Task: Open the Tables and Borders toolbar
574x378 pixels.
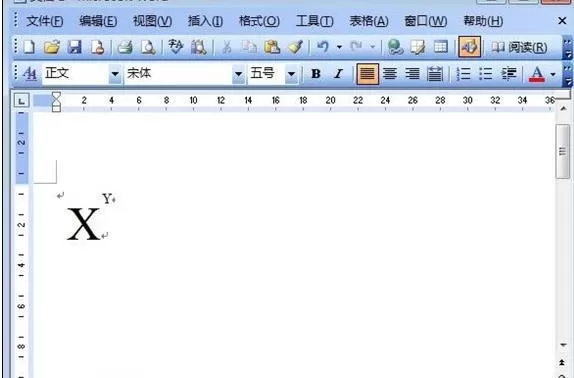Action: (x=418, y=47)
